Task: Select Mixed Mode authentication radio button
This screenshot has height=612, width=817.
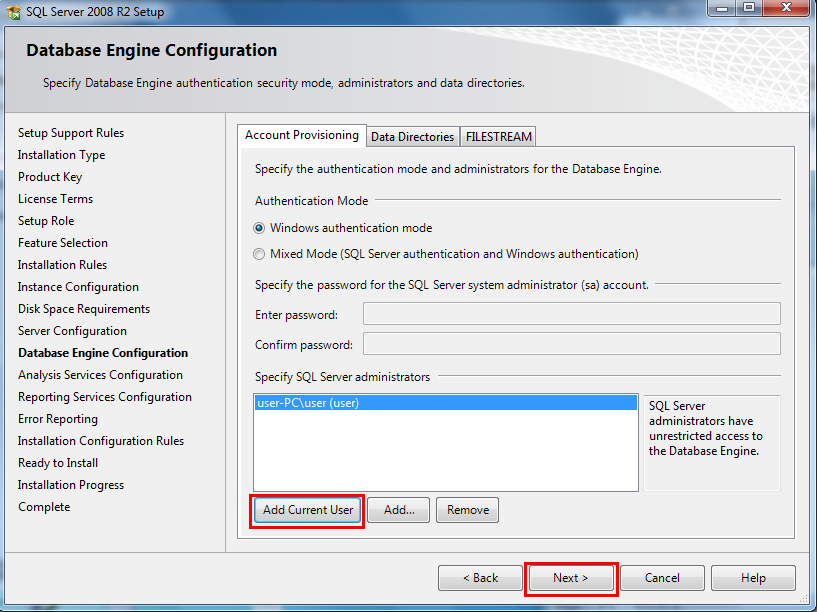Action: (x=259, y=254)
